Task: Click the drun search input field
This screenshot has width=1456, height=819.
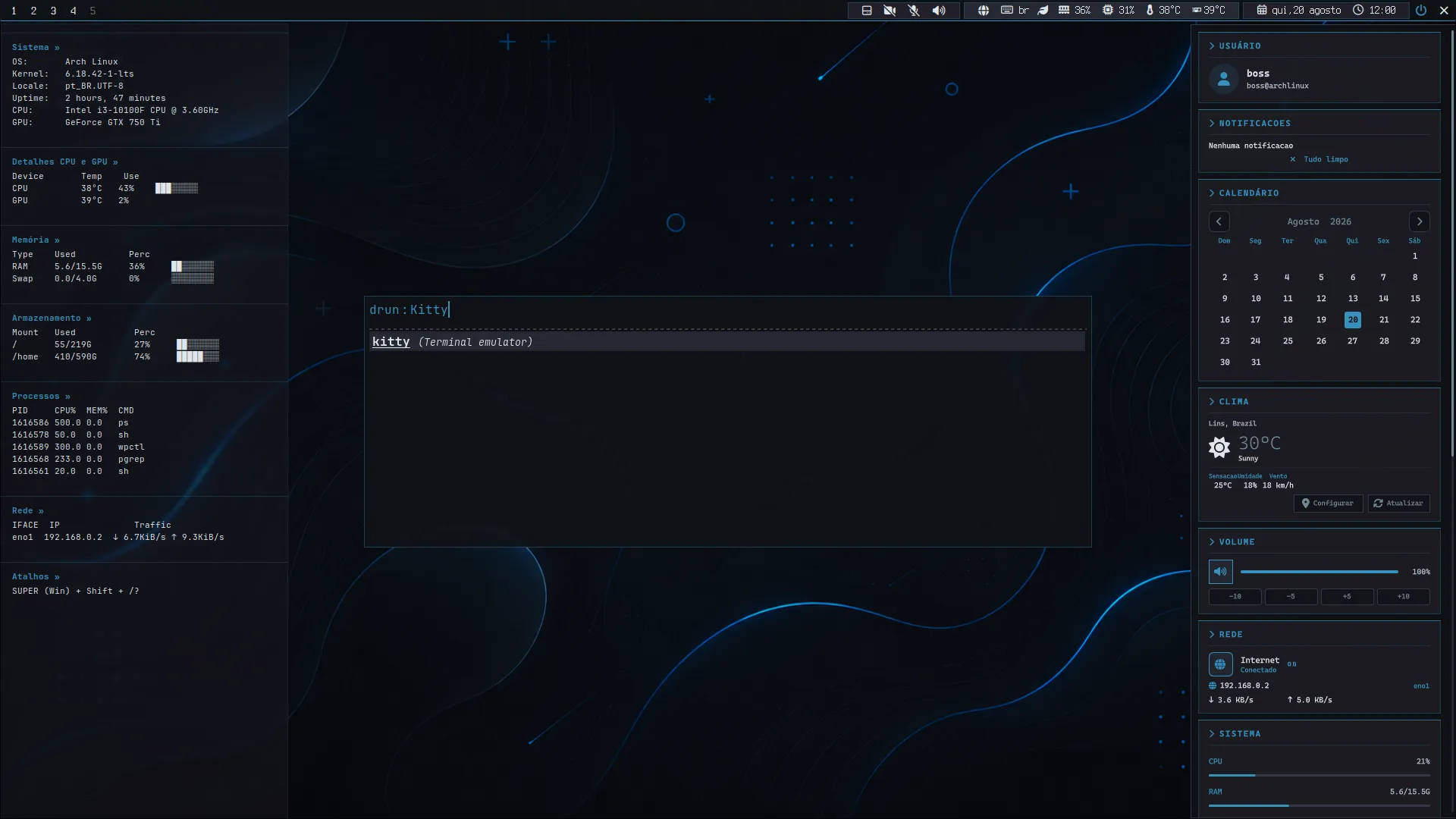Action: coord(728,309)
